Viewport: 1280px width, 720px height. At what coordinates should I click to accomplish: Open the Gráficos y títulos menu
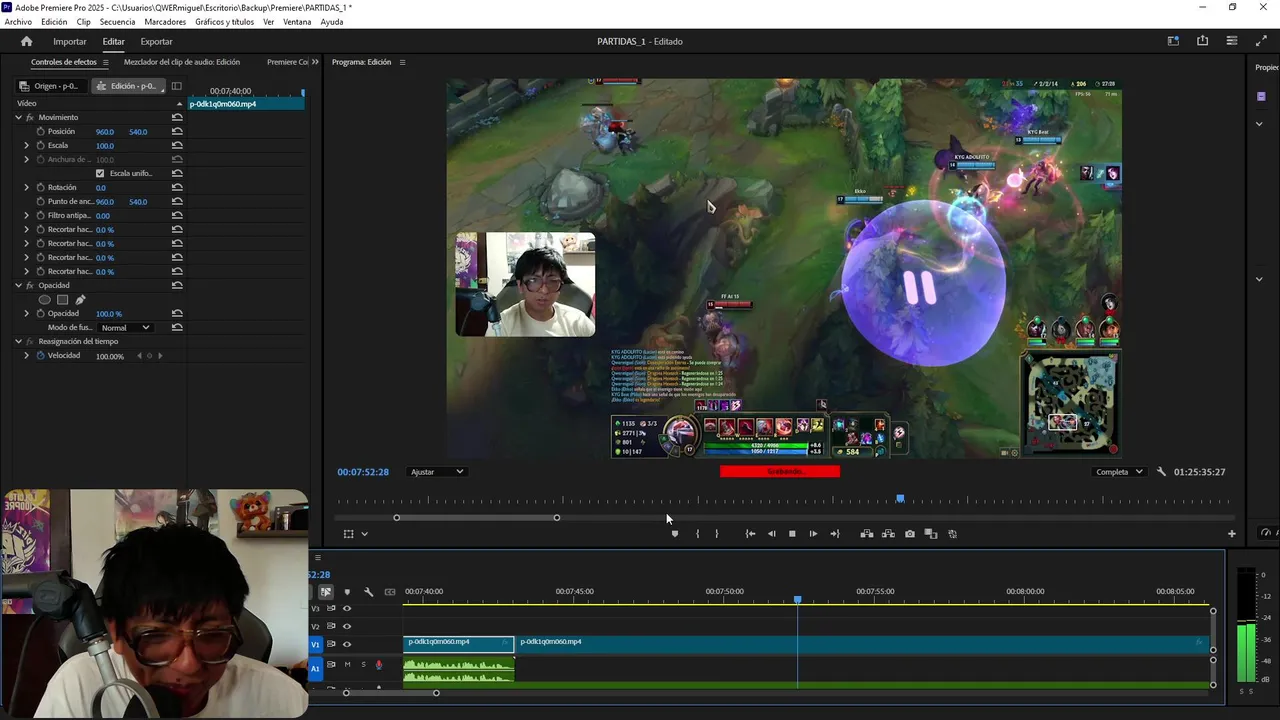[224, 21]
